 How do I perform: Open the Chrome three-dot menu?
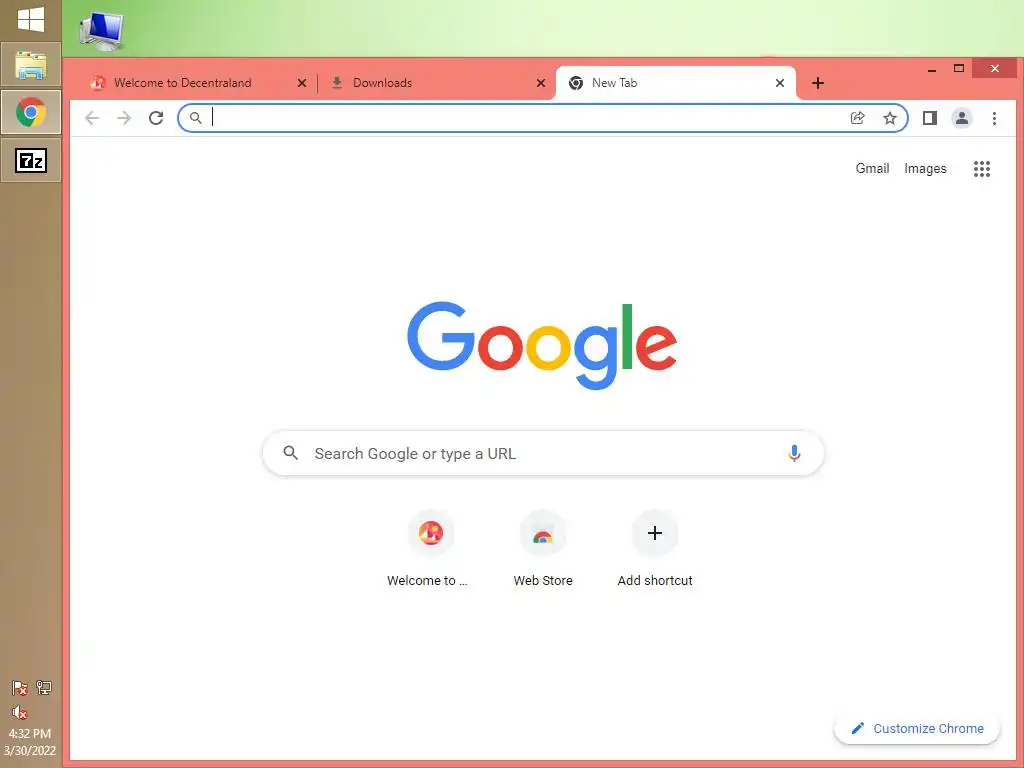click(x=994, y=118)
